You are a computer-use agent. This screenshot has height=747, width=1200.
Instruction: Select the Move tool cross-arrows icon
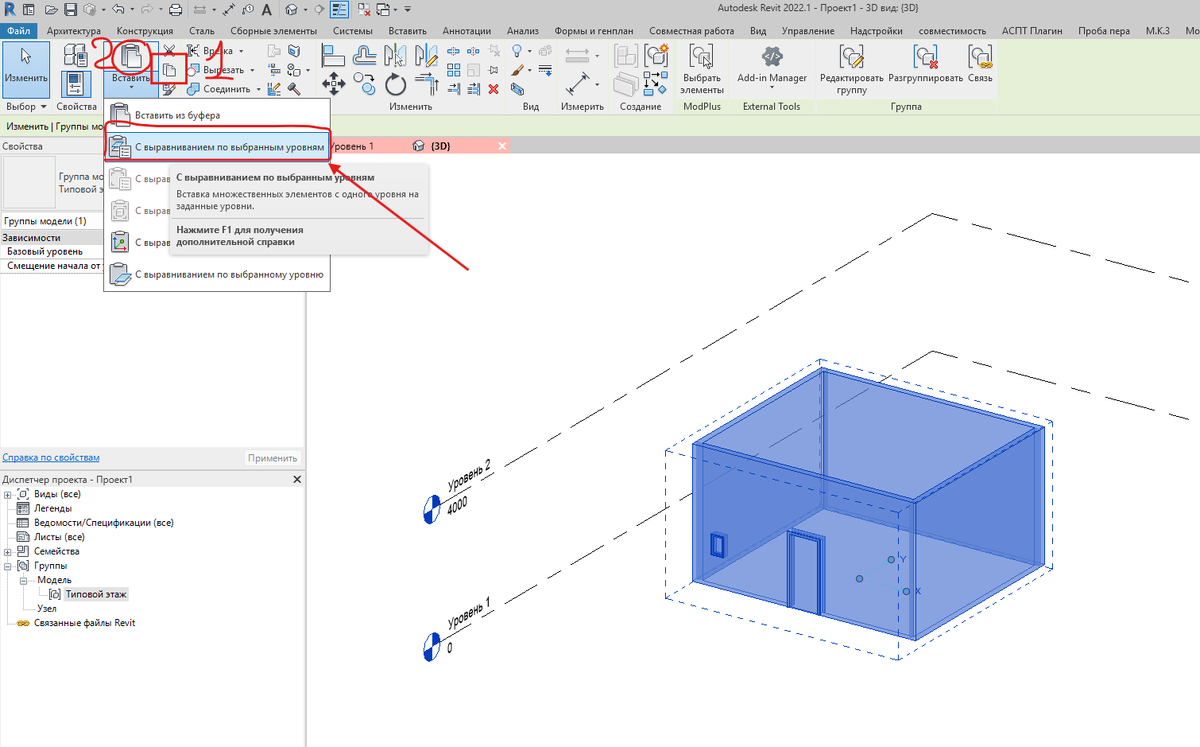(333, 85)
